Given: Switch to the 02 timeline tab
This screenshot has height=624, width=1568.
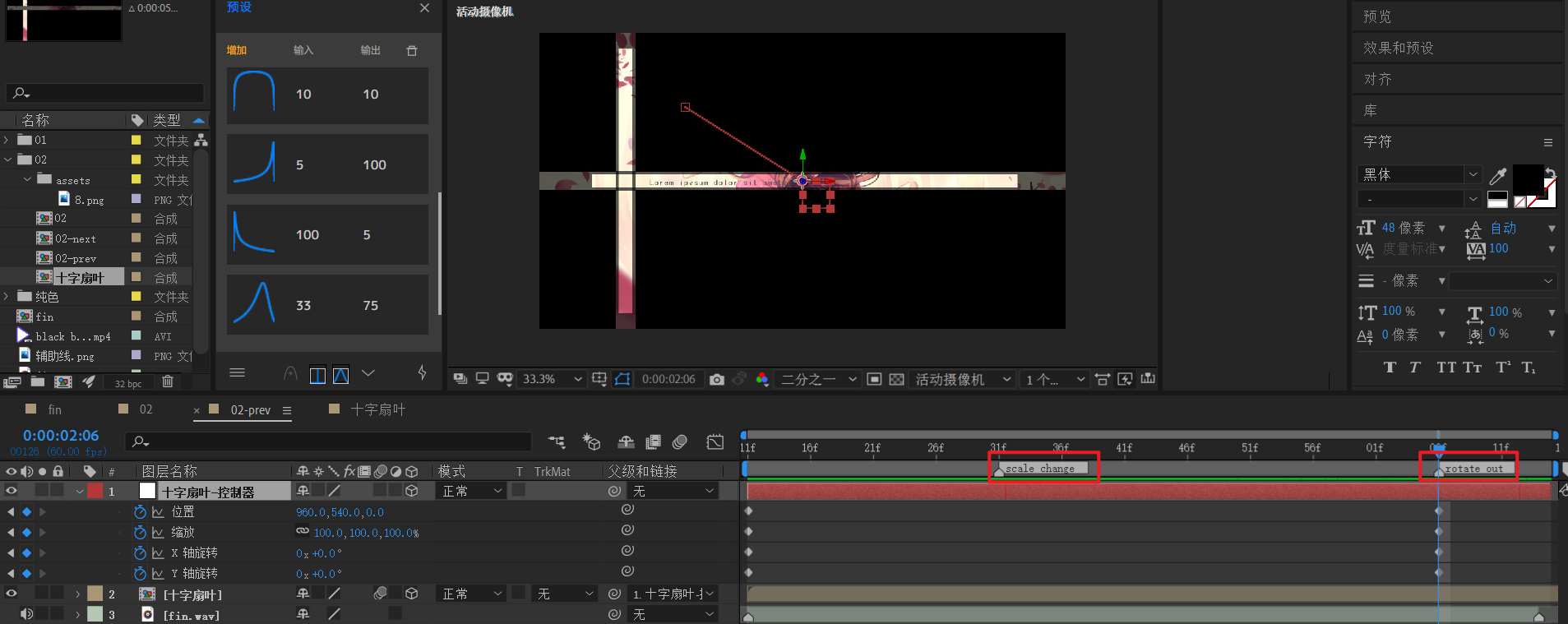Looking at the screenshot, I should coord(146,409).
